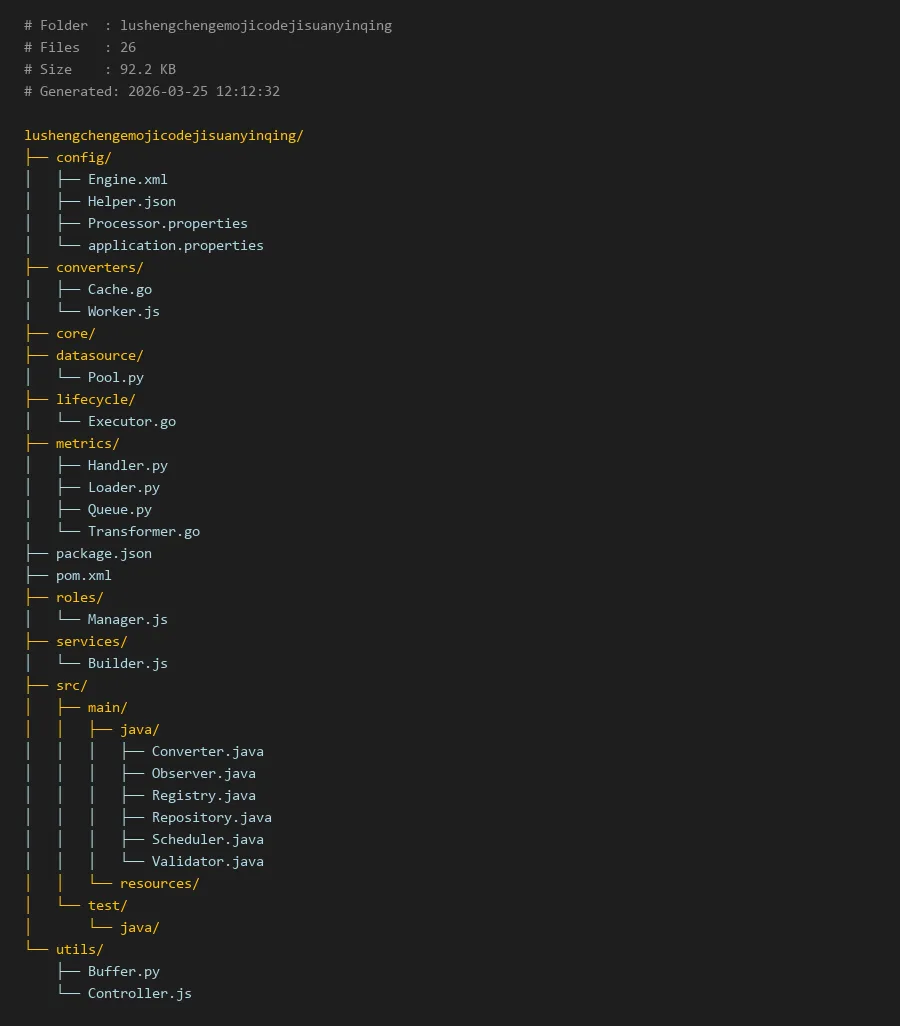Select the Cache.go file
This screenshot has width=900, height=1026.
(119, 289)
